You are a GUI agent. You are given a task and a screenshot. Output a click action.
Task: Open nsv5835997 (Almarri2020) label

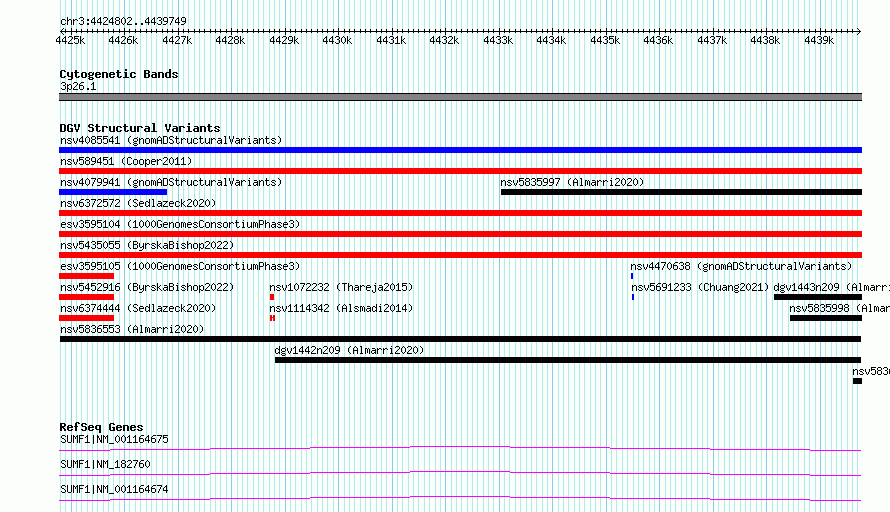point(572,182)
